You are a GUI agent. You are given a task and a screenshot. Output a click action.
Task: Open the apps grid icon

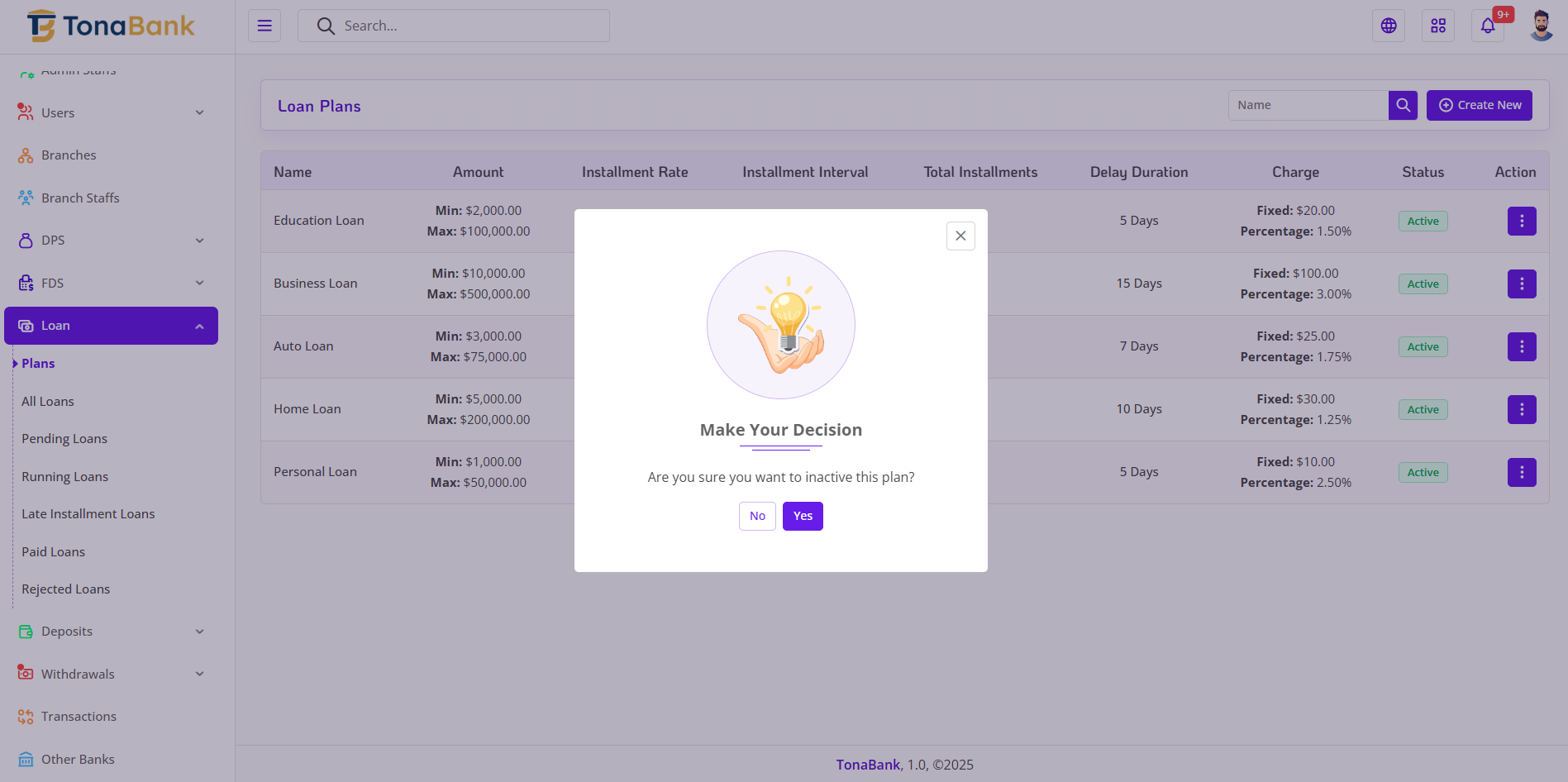click(1438, 26)
